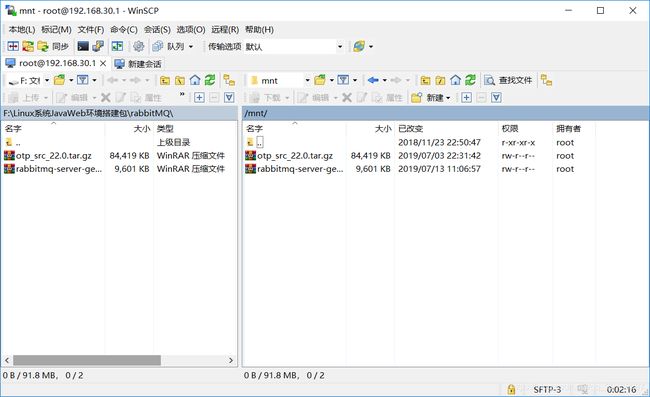The width and height of the screenshot is (650, 397).
Task: Click the 队列 queue button
Action: click(x=168, y=46)
